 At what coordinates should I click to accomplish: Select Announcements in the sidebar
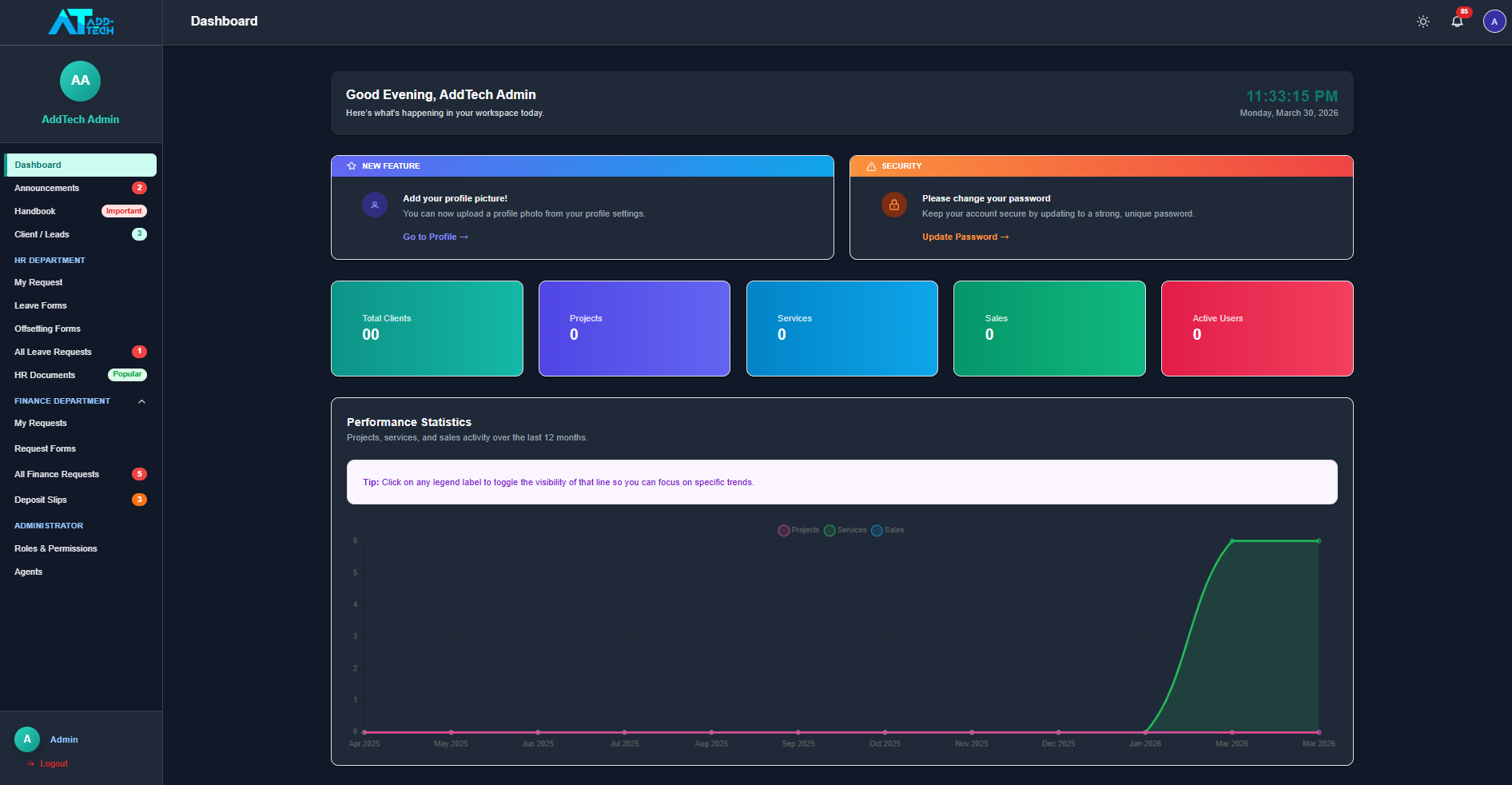tap(46, 188)
